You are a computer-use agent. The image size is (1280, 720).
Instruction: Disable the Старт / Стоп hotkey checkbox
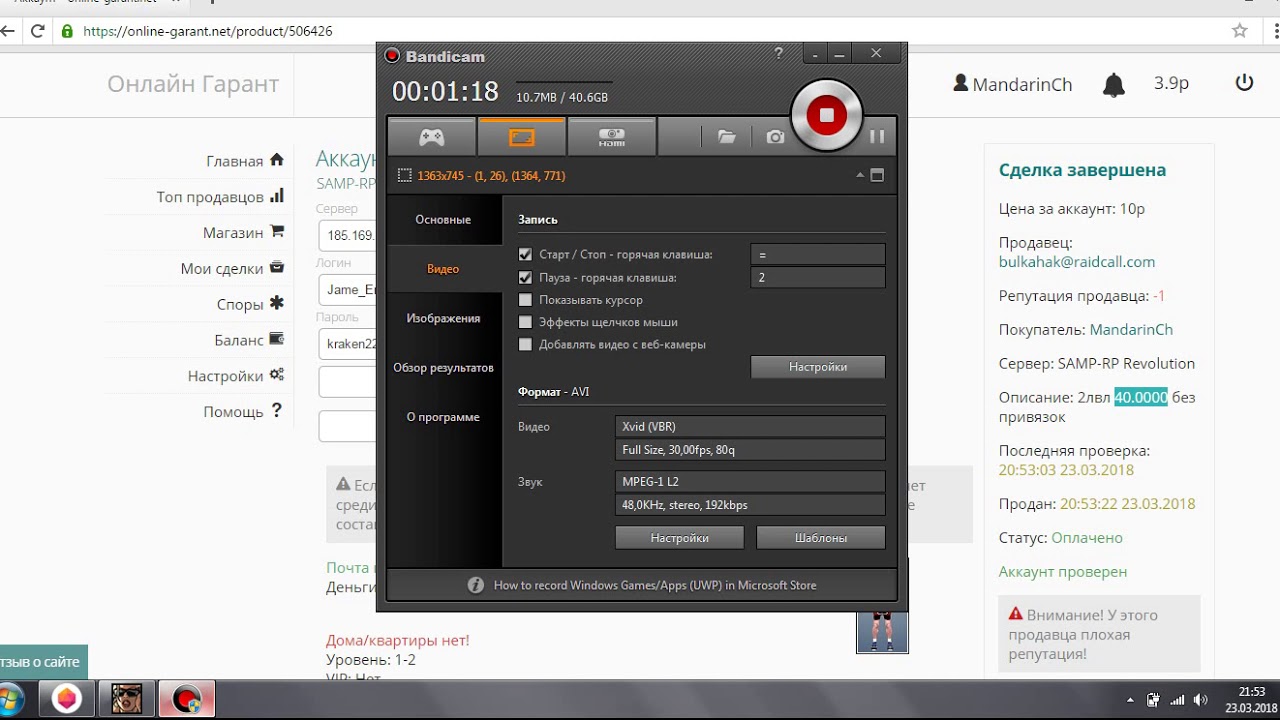525,255
